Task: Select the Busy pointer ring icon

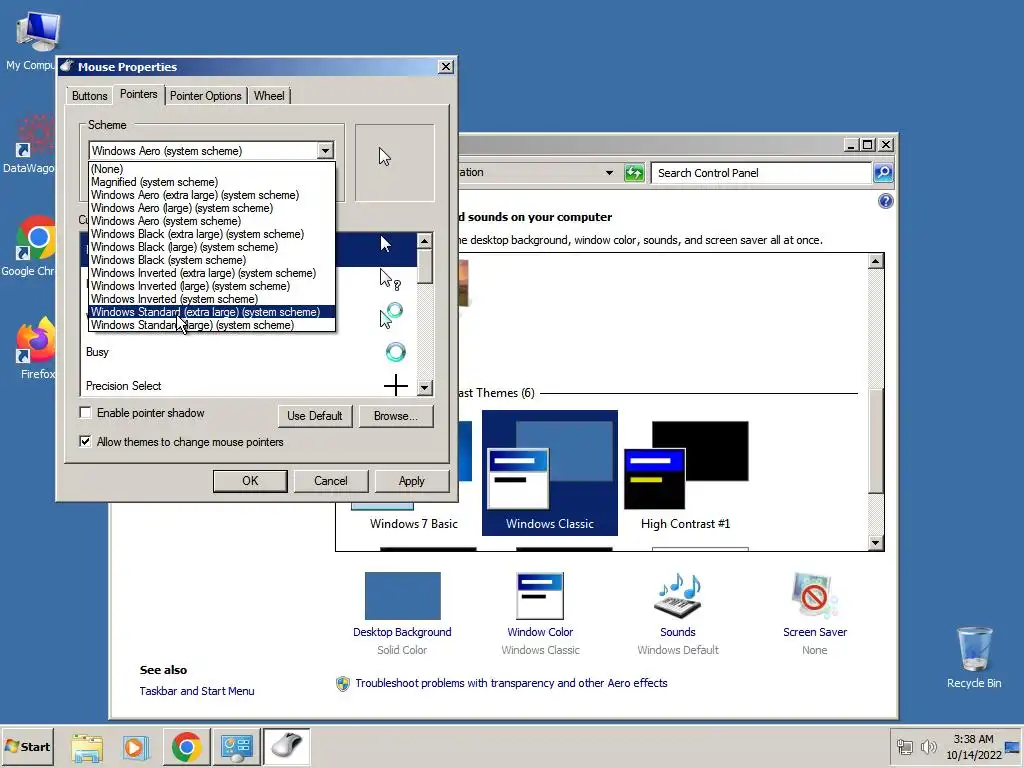Action: tap(395, 352)
